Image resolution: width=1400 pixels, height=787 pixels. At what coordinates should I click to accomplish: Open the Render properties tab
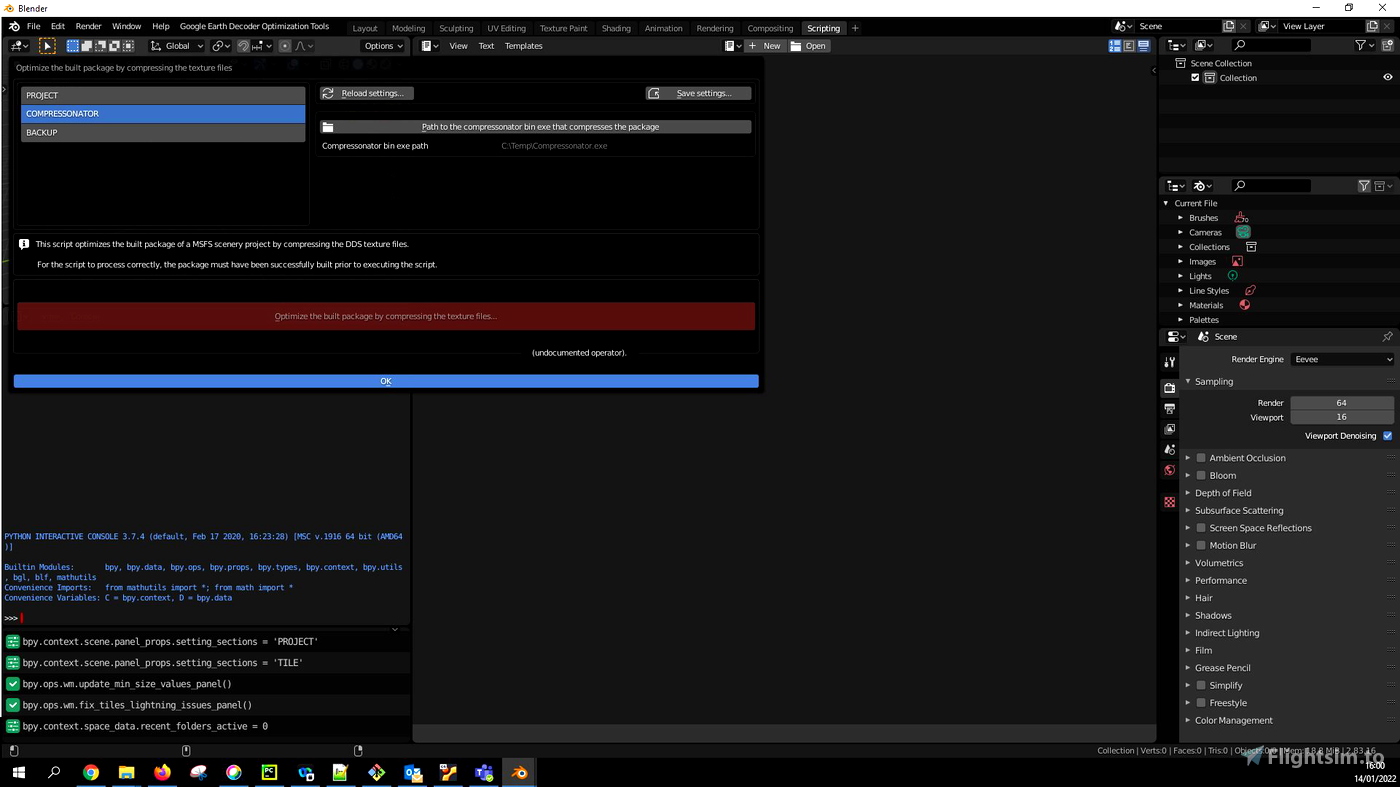point(1169,388)
